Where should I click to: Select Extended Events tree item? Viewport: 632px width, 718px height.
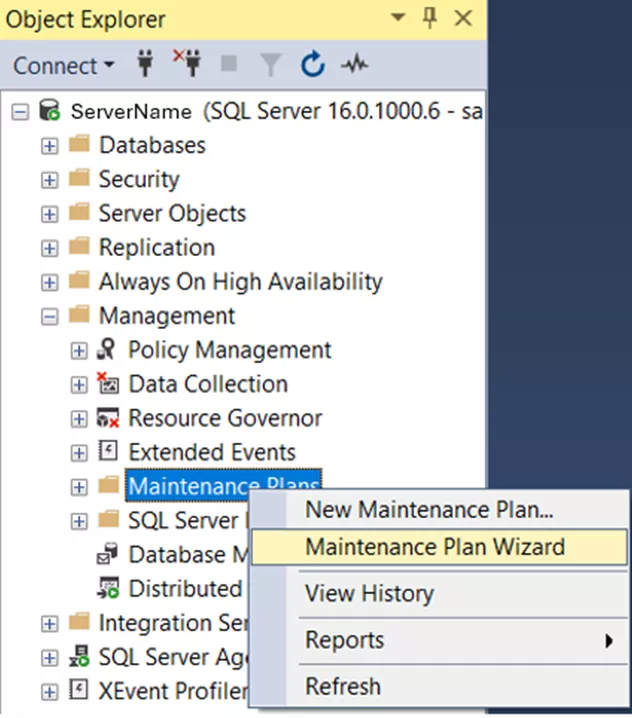pos(212,452)
